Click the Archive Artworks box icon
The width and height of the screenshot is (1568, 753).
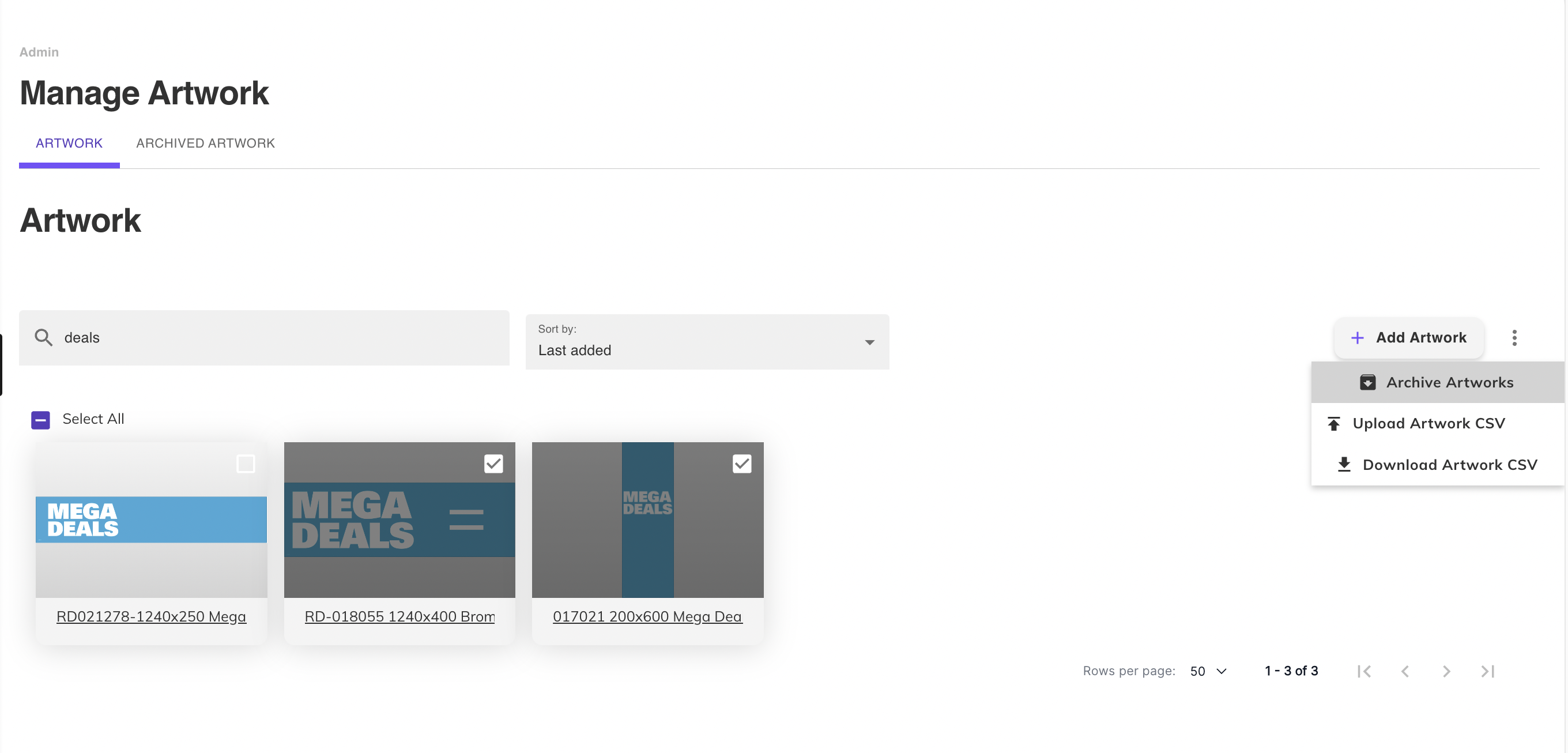click(1367, 382)
